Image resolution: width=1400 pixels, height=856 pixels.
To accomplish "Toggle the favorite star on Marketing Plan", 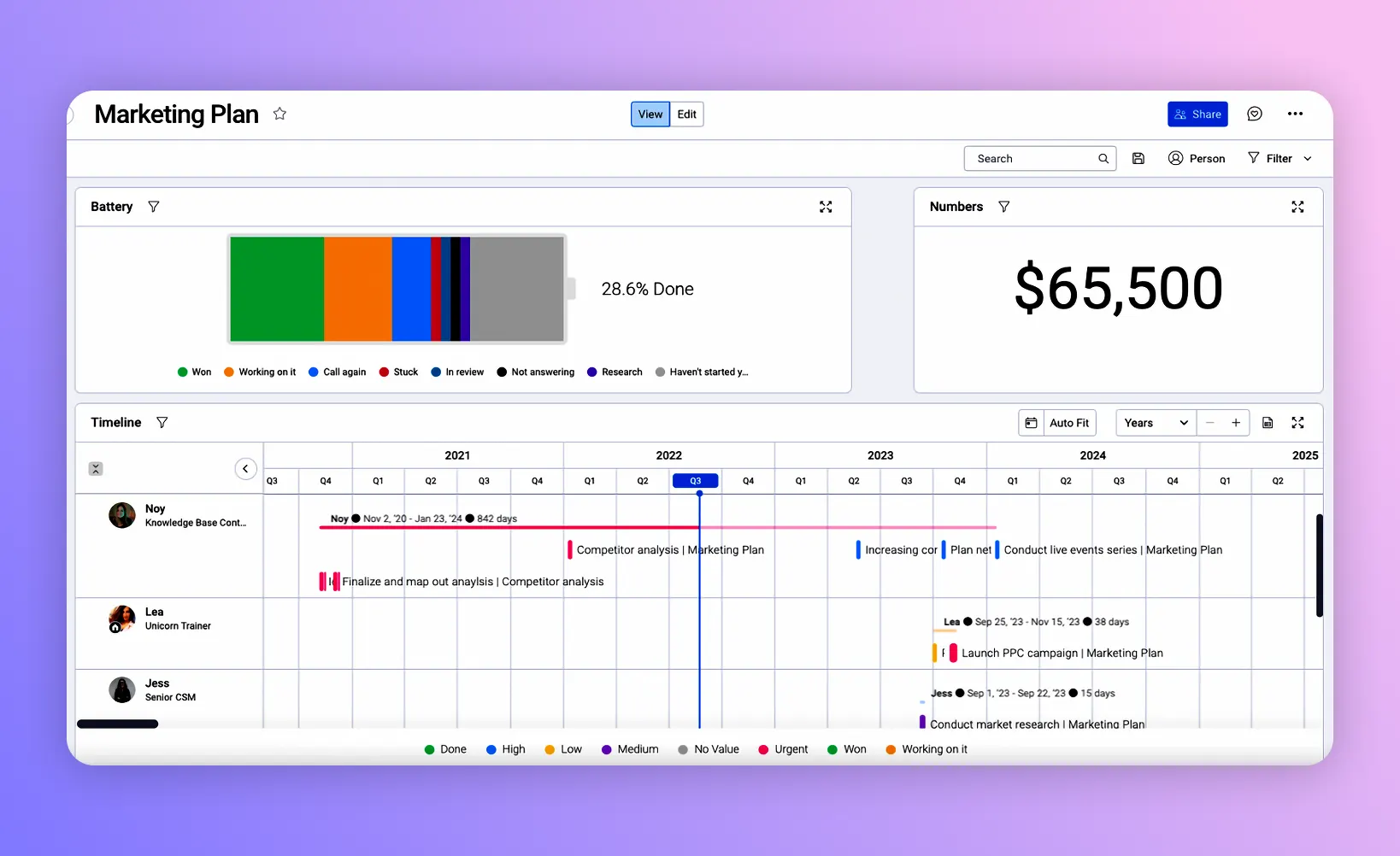I will pyautogui.click(x=279, y=114).
